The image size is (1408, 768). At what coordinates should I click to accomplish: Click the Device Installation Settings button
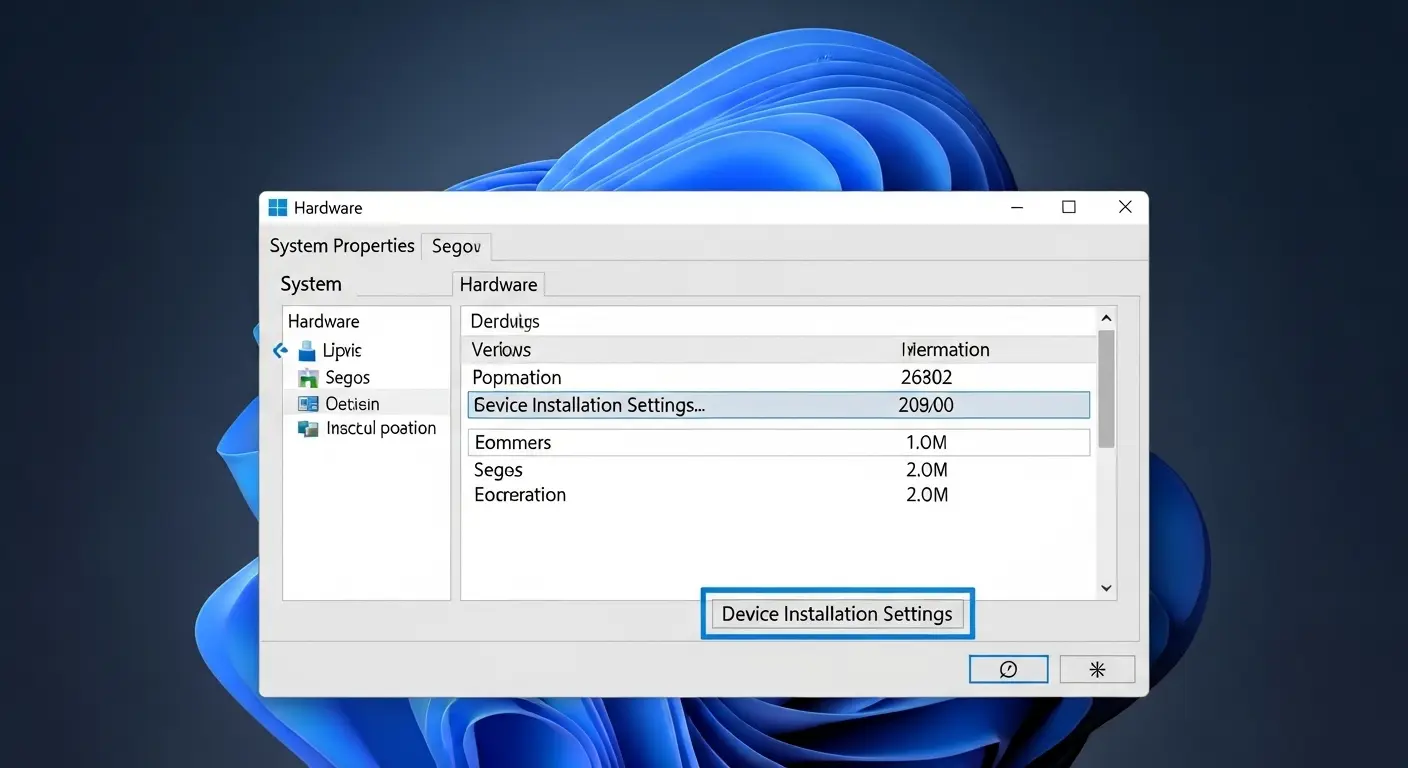pos(837,614)
